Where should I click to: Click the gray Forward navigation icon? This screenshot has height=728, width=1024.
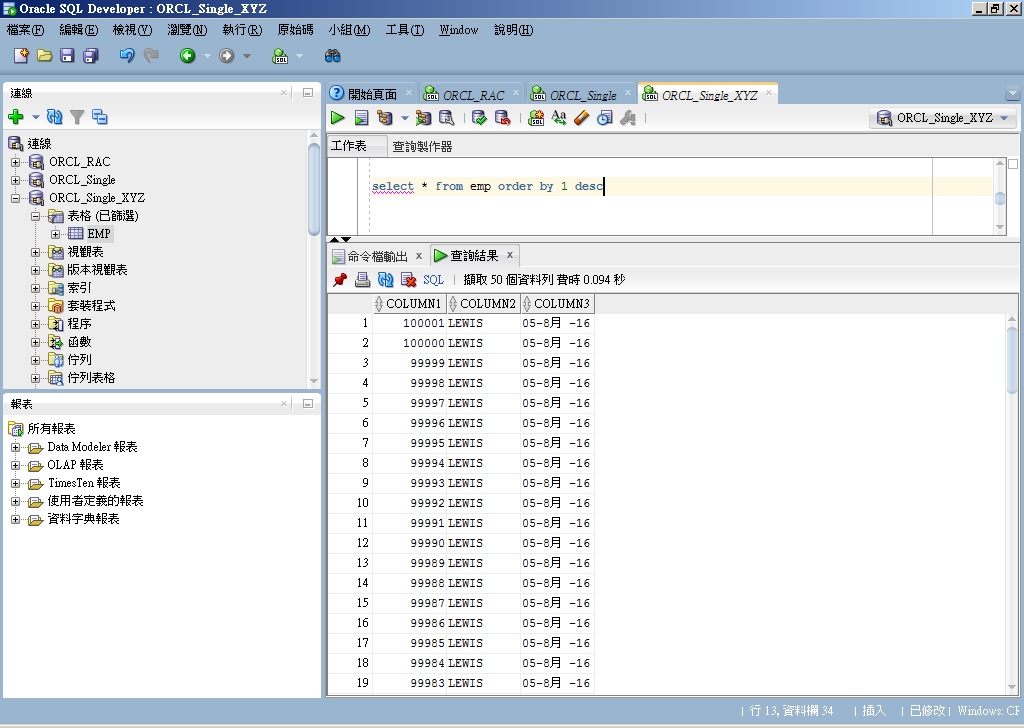click(x=227, y=56)
